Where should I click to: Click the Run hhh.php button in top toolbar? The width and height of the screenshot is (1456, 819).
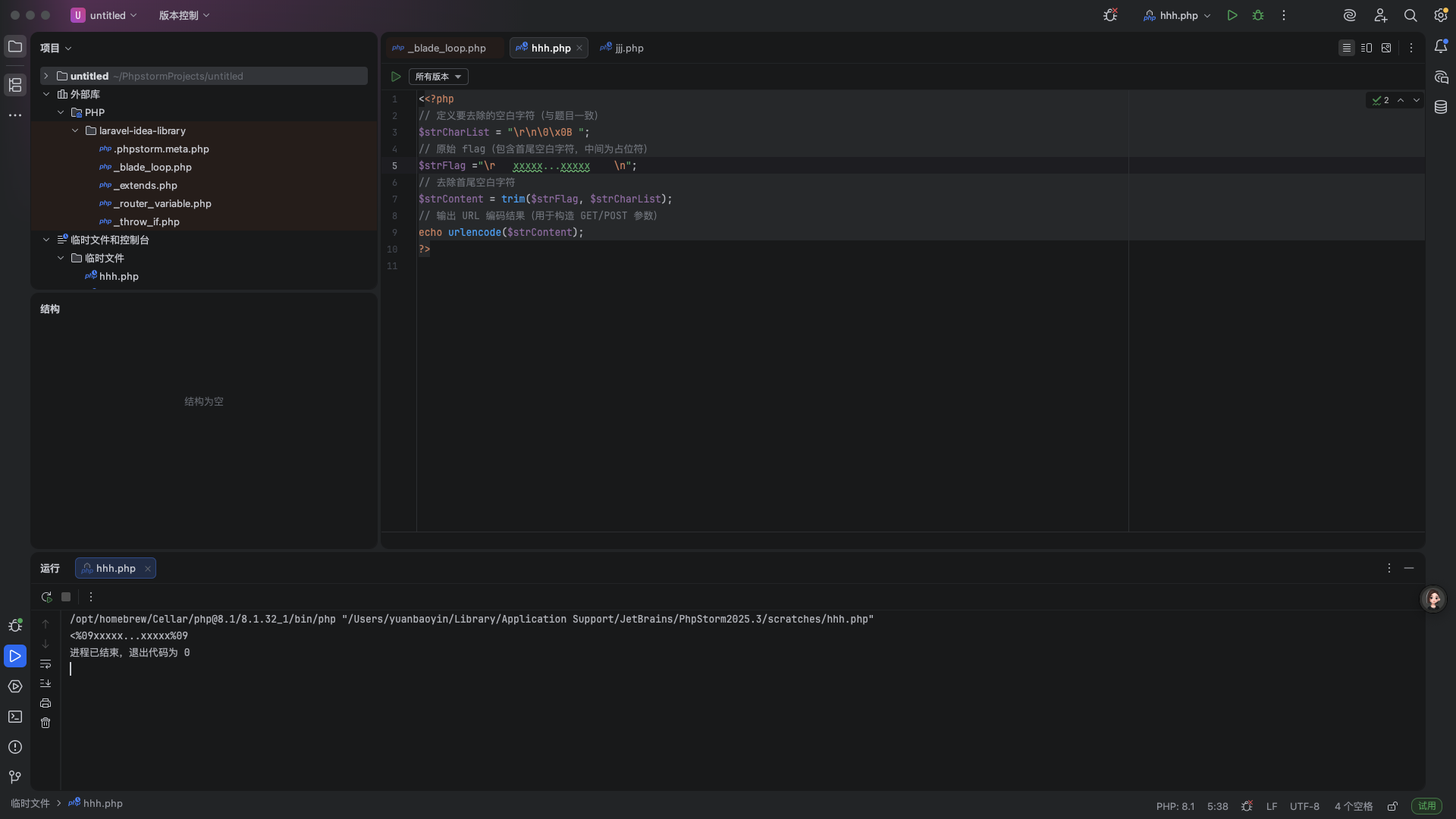pos(1232,15)
